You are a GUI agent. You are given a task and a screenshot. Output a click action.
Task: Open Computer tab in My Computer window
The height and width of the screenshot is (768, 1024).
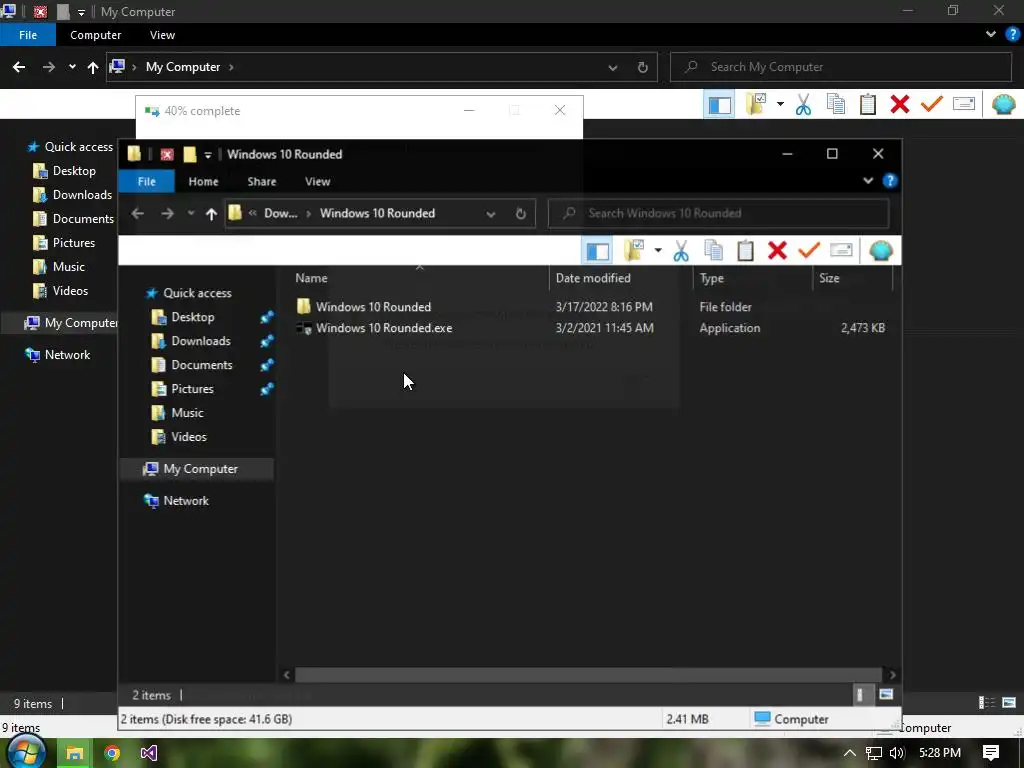point(95,35)
